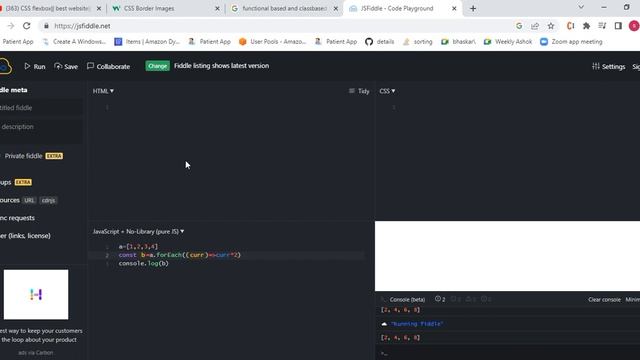This screenshot has height=360, width=640.
Task: Open Items | Amazon Dy... bookmark
Action: coord(147,42)
